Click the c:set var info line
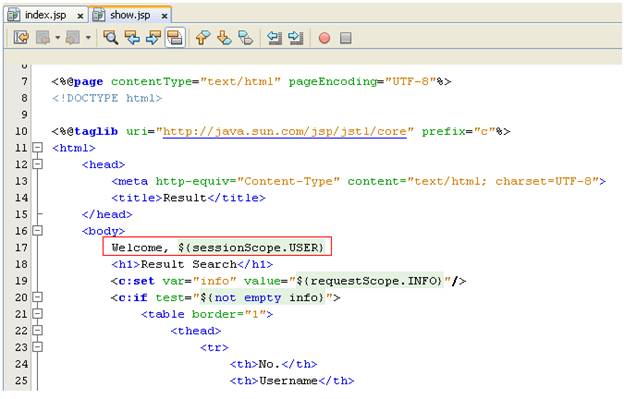The image size is (624, 399). [289, 281]
